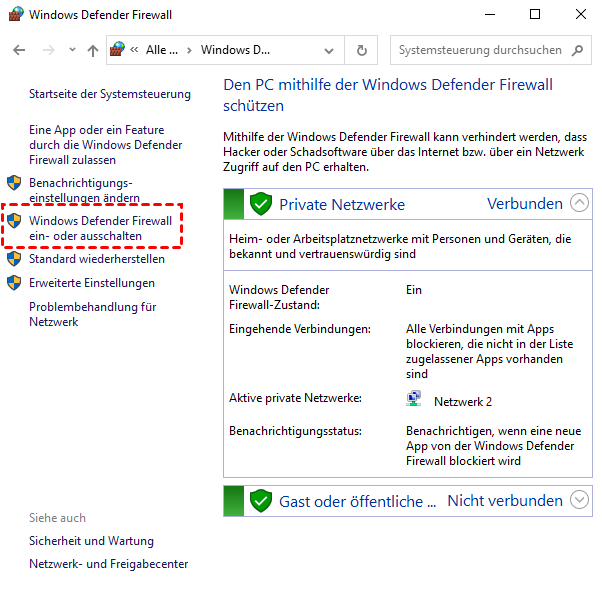Image resolution: width=602 pixels, height=591 pixels.
Task: Open 'Eine App oder ein Feature zulassen' link
Action: click(106, 145)
